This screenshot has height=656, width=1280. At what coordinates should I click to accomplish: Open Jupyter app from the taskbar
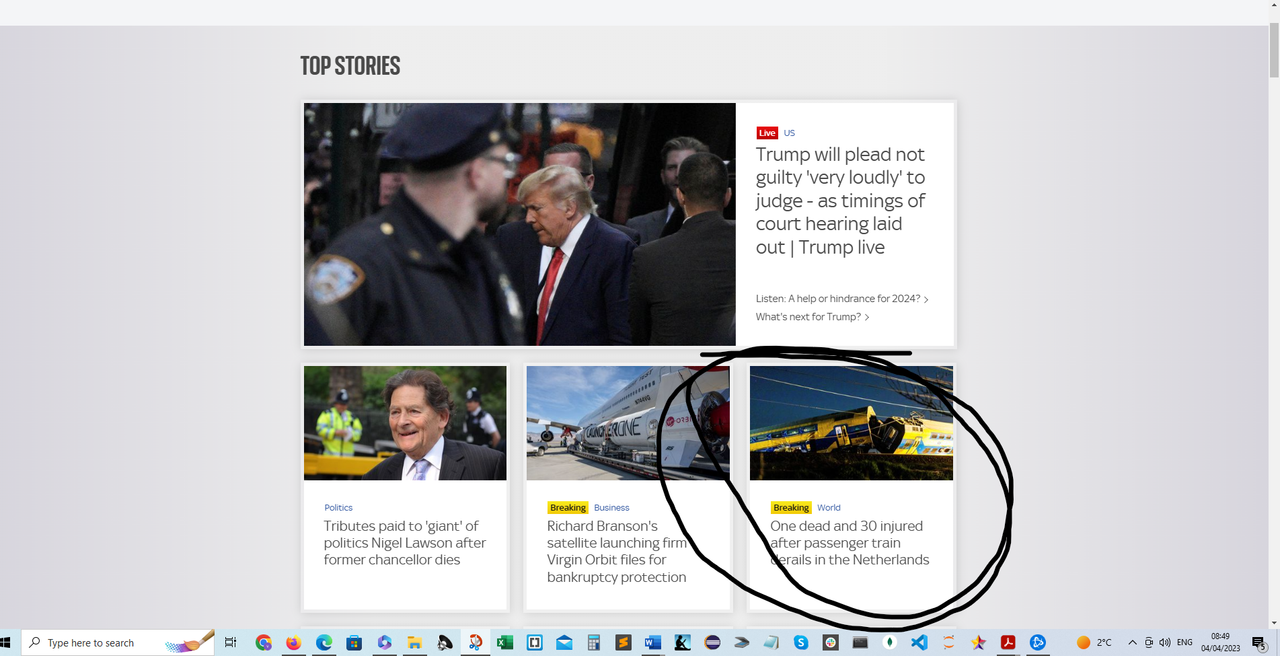(949, 642)
